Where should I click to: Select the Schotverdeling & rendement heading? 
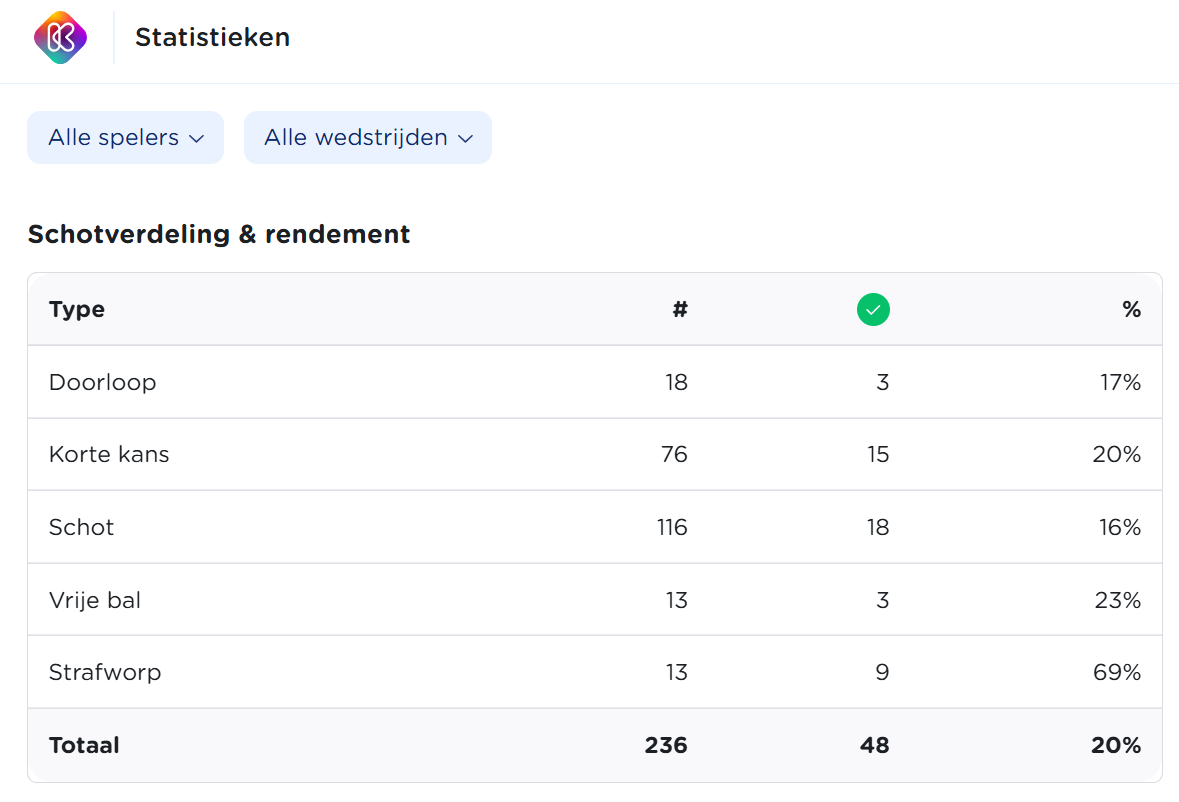218,234
